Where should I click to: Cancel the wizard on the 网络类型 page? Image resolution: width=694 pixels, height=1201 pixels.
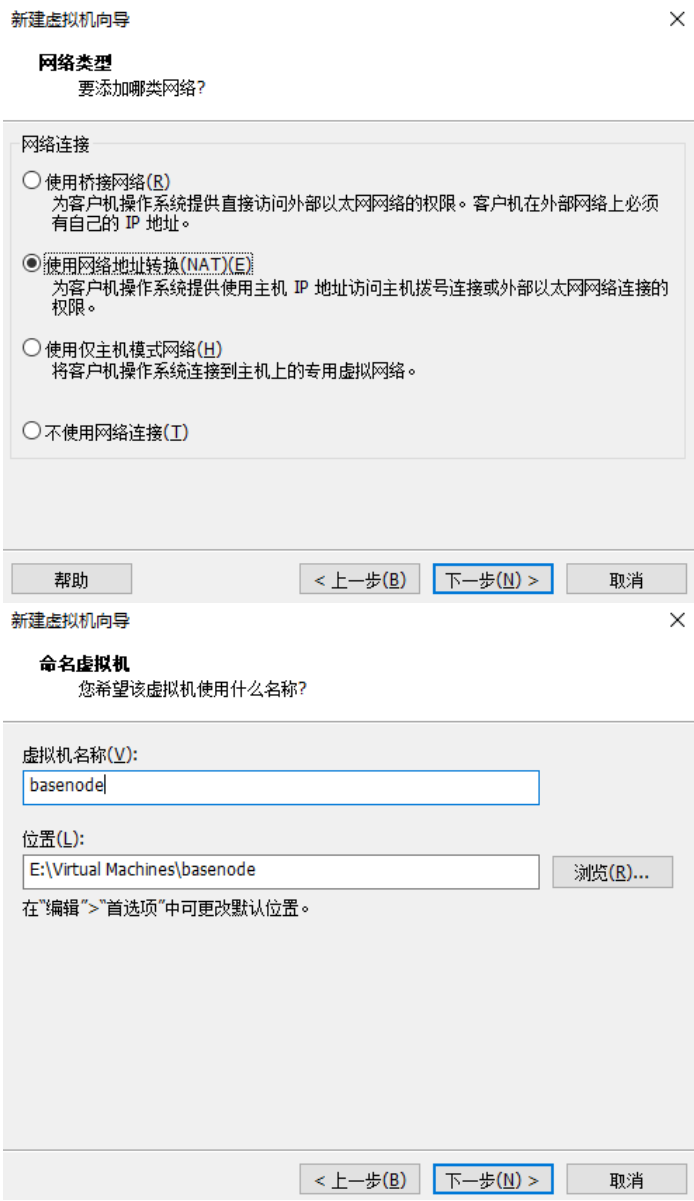pyautogui.click(x=626, y=580)
